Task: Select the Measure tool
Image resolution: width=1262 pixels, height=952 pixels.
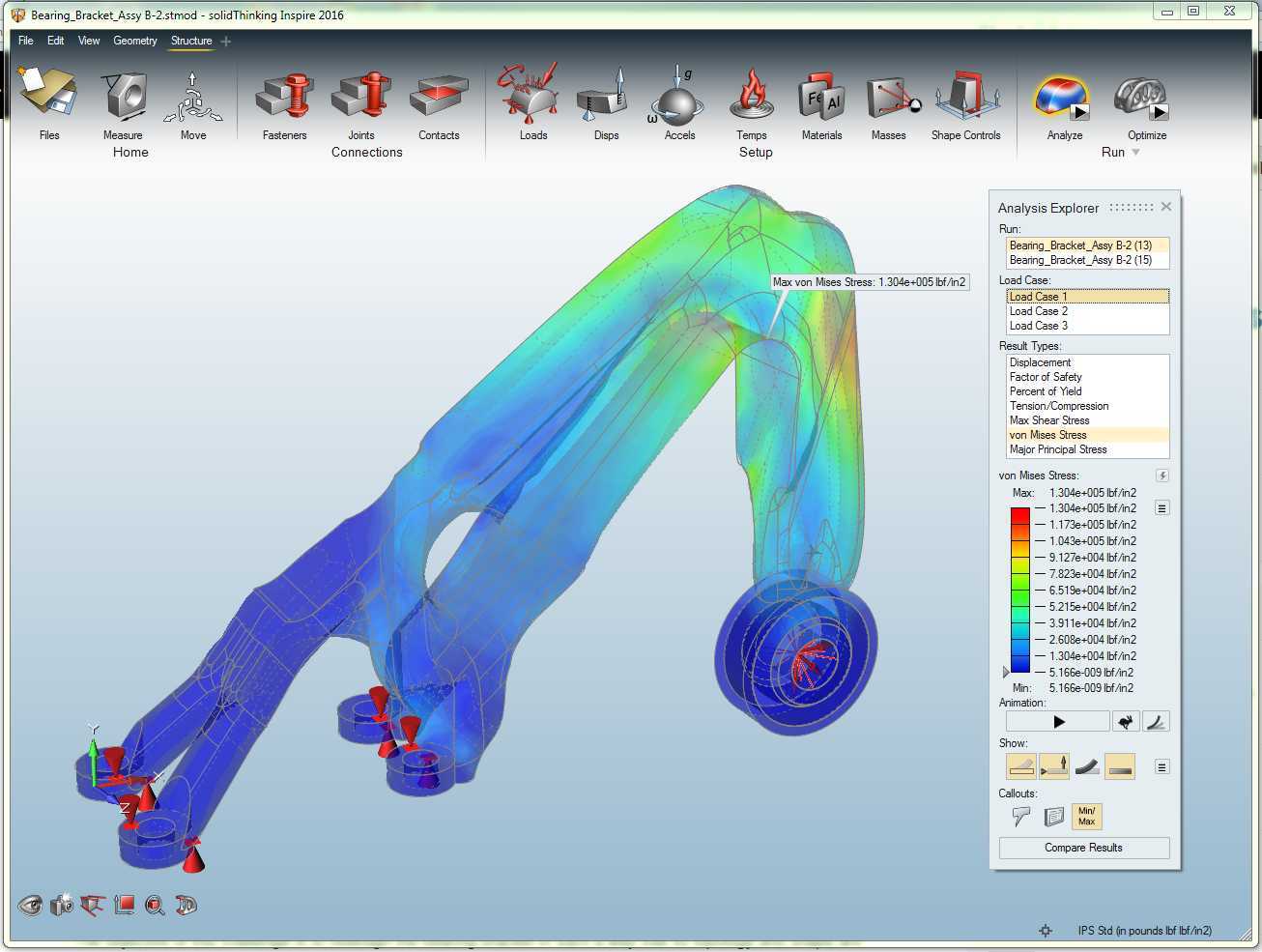Action: click(124, 96)
